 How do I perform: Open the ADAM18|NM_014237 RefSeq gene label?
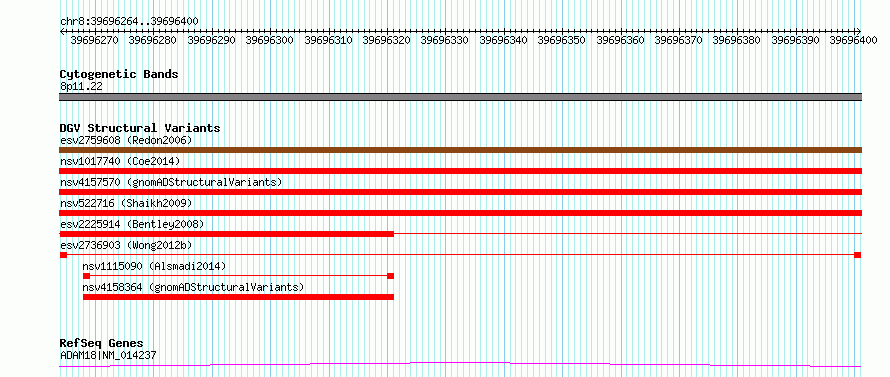[108, 355]
